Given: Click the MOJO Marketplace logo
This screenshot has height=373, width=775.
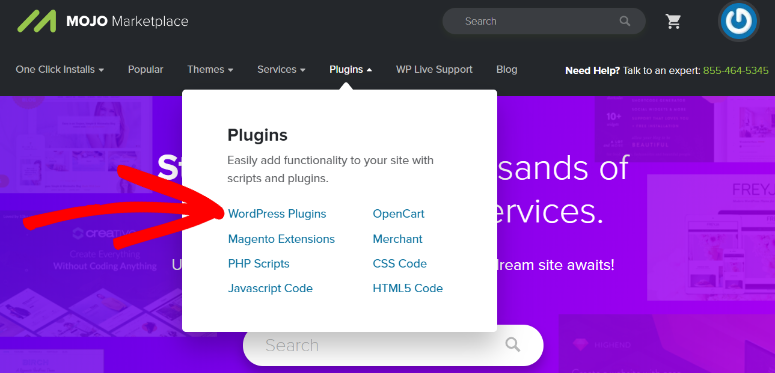Looking at the screenshot, I should coord(102,22).
